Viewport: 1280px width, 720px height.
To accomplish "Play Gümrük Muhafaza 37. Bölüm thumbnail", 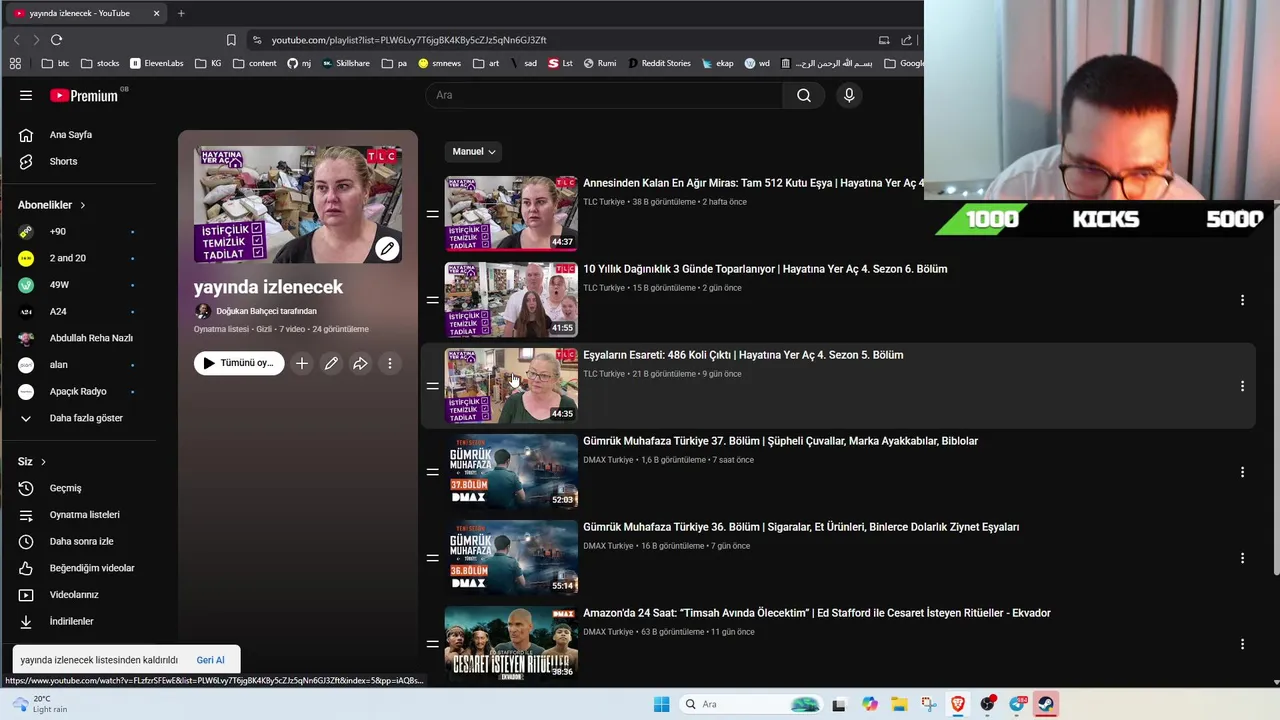I will (511, 472).
